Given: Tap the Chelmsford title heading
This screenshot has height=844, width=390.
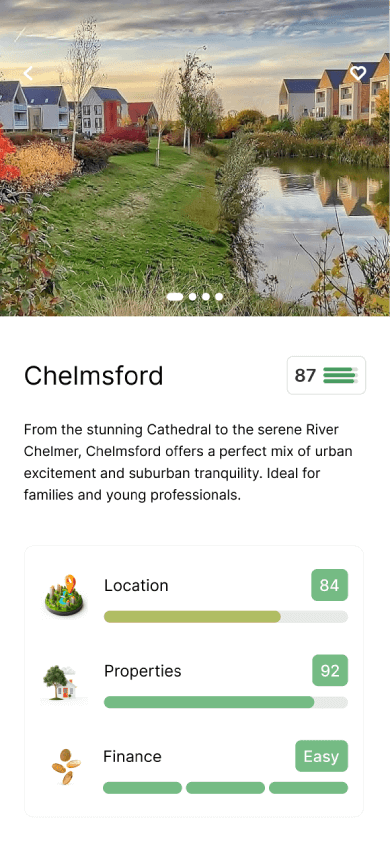Looking at the screenshot, I should pos(94,376).
